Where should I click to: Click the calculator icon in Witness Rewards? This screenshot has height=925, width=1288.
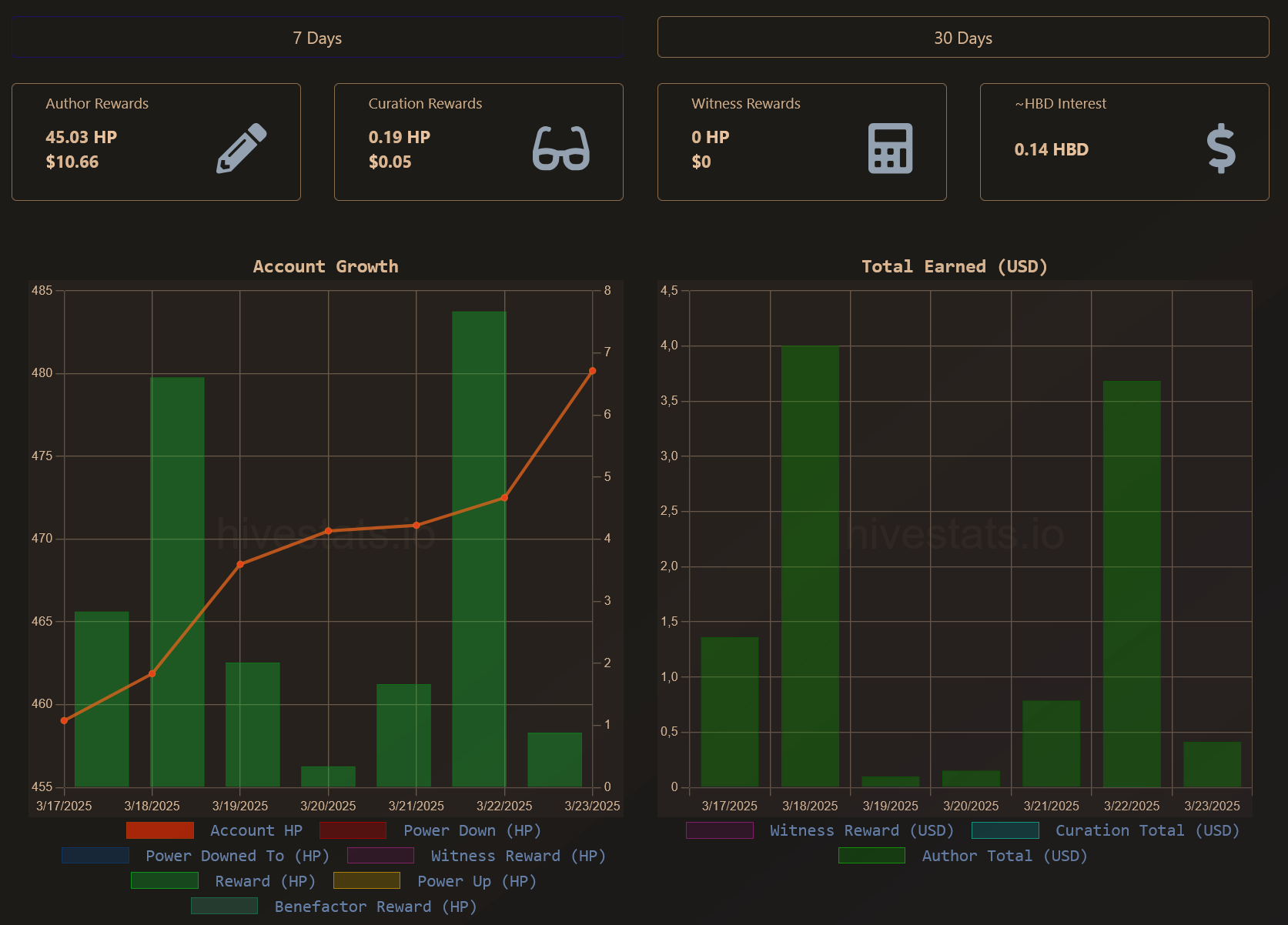tap(890, 148)
